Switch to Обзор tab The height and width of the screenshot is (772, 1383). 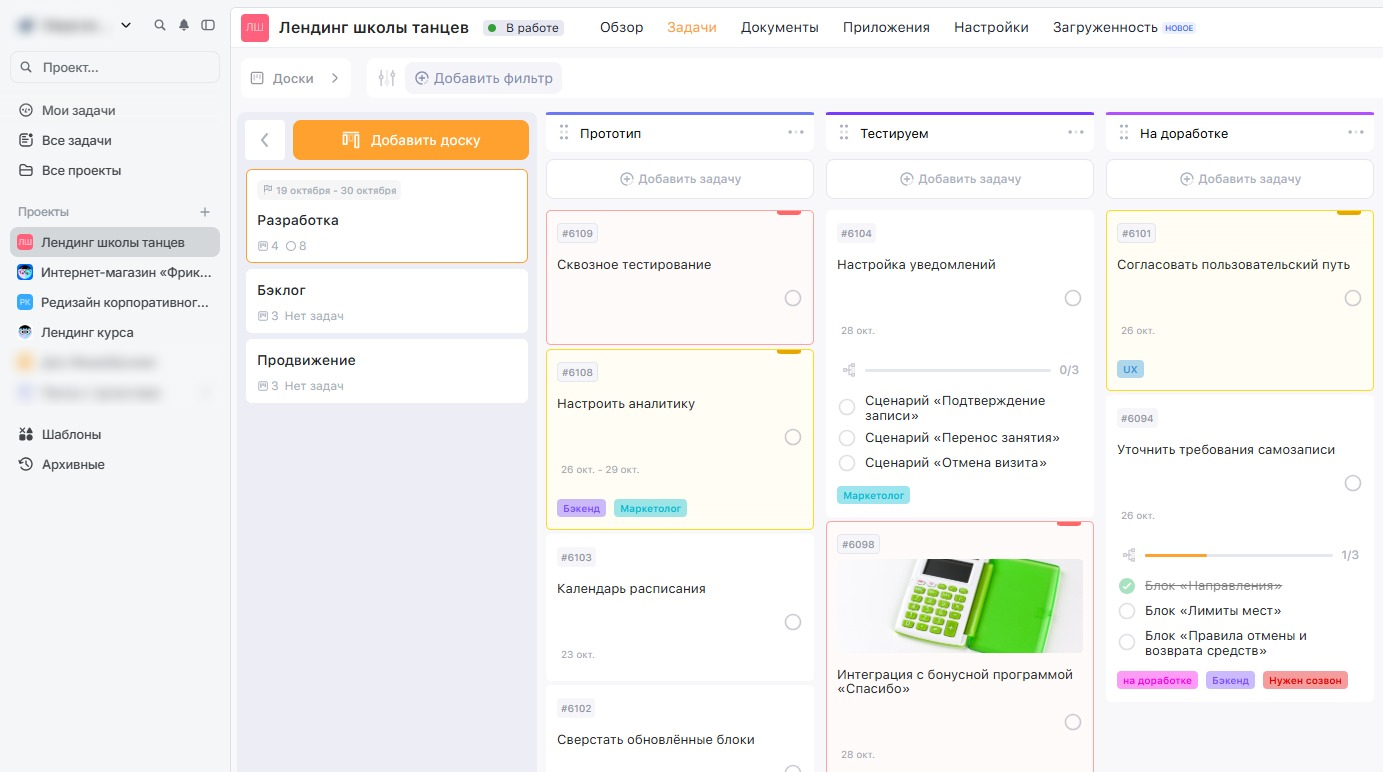[622, 28]
